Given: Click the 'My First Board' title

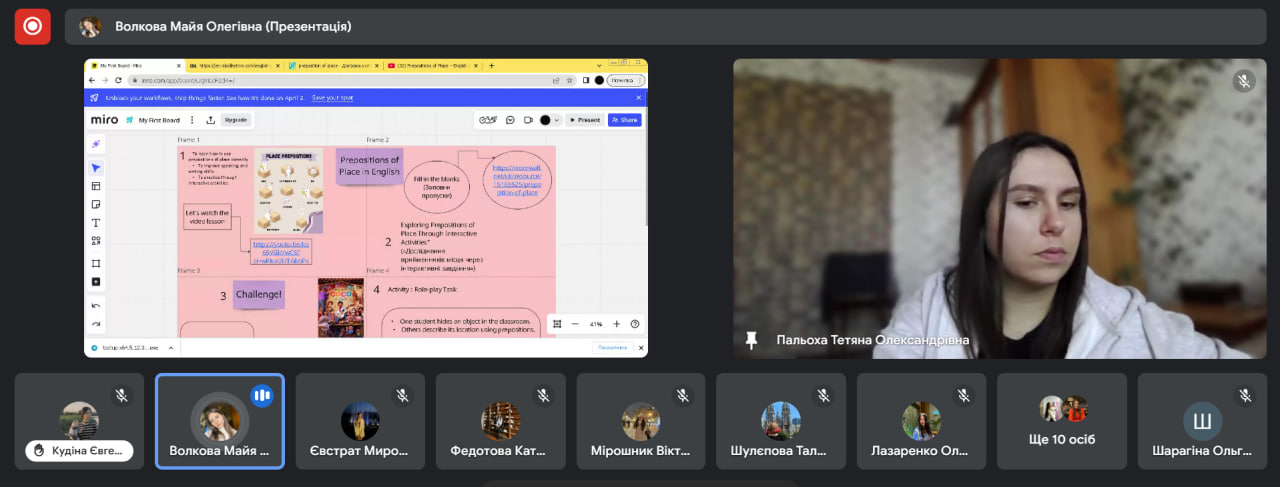Looking at the screenshot, I should pos(159,120).
